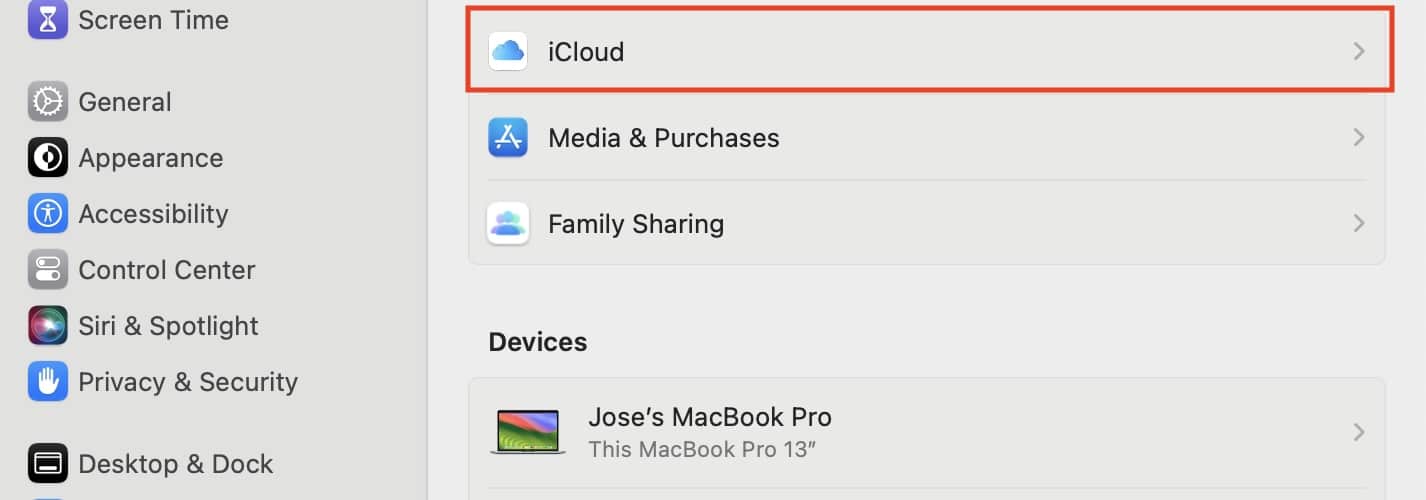Click the iCloud cloud icon
Screen dimensions: 1426x500
point(508,51)
